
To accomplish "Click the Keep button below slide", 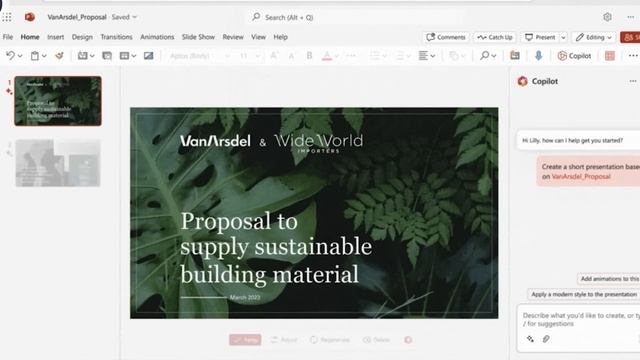I will [x=245, y=340].
